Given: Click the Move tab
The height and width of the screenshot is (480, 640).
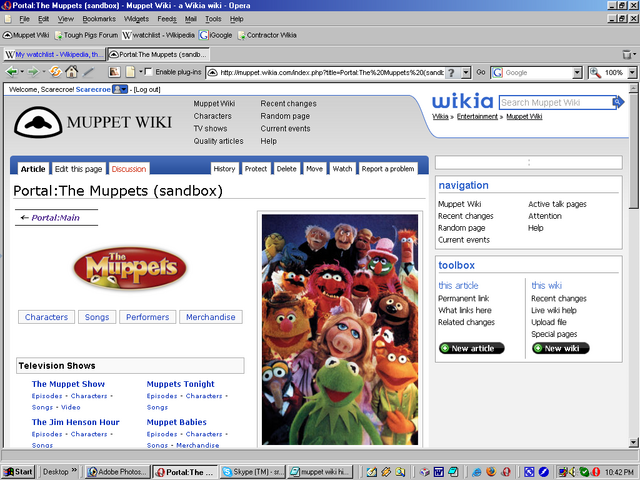Looking at the screenshot, I should pyautogui.click(x=314, y=169).
